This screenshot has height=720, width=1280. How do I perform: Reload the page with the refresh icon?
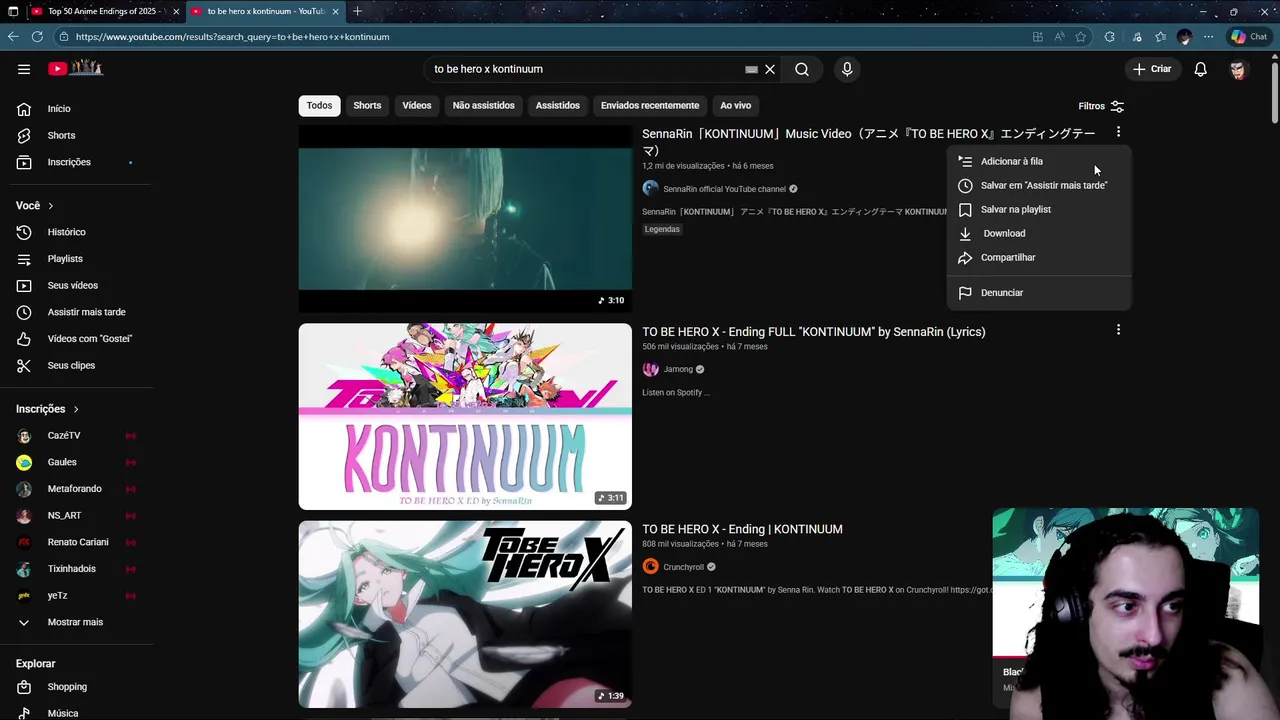pyautogui.click(x=37, y=37)
